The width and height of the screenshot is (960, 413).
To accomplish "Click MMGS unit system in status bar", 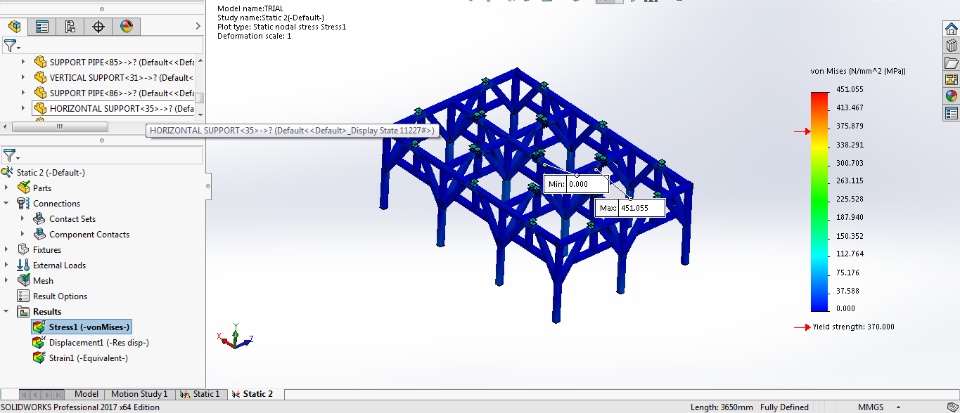I will (871, 407).
